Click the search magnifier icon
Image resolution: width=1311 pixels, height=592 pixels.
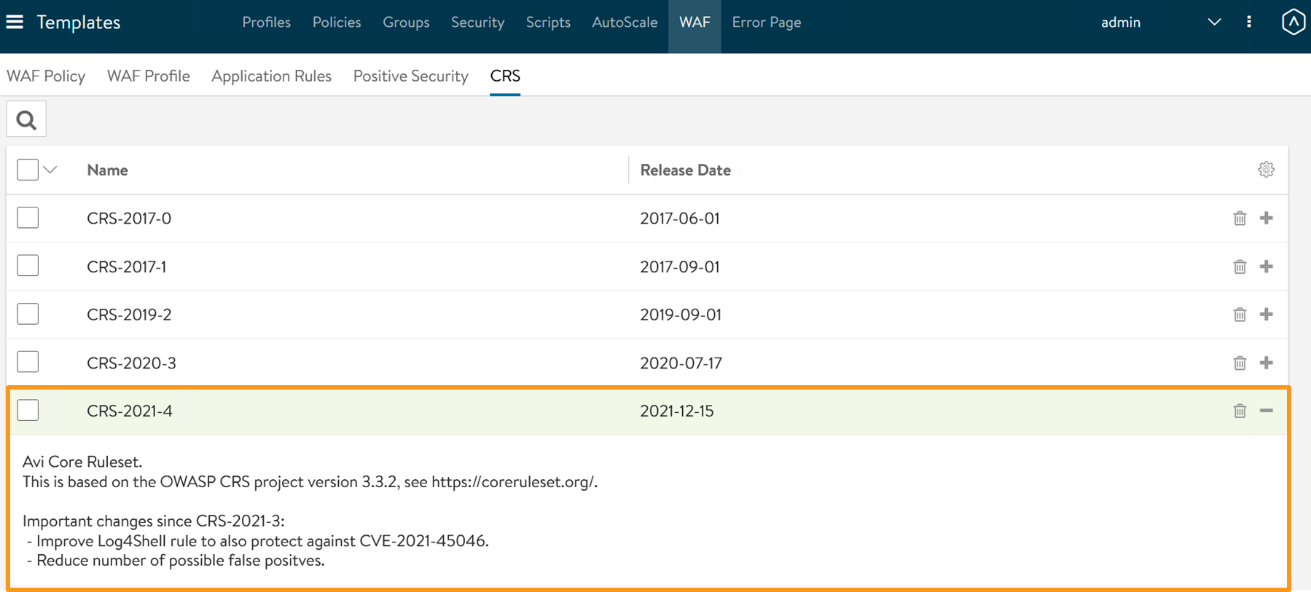coord(27,120)
